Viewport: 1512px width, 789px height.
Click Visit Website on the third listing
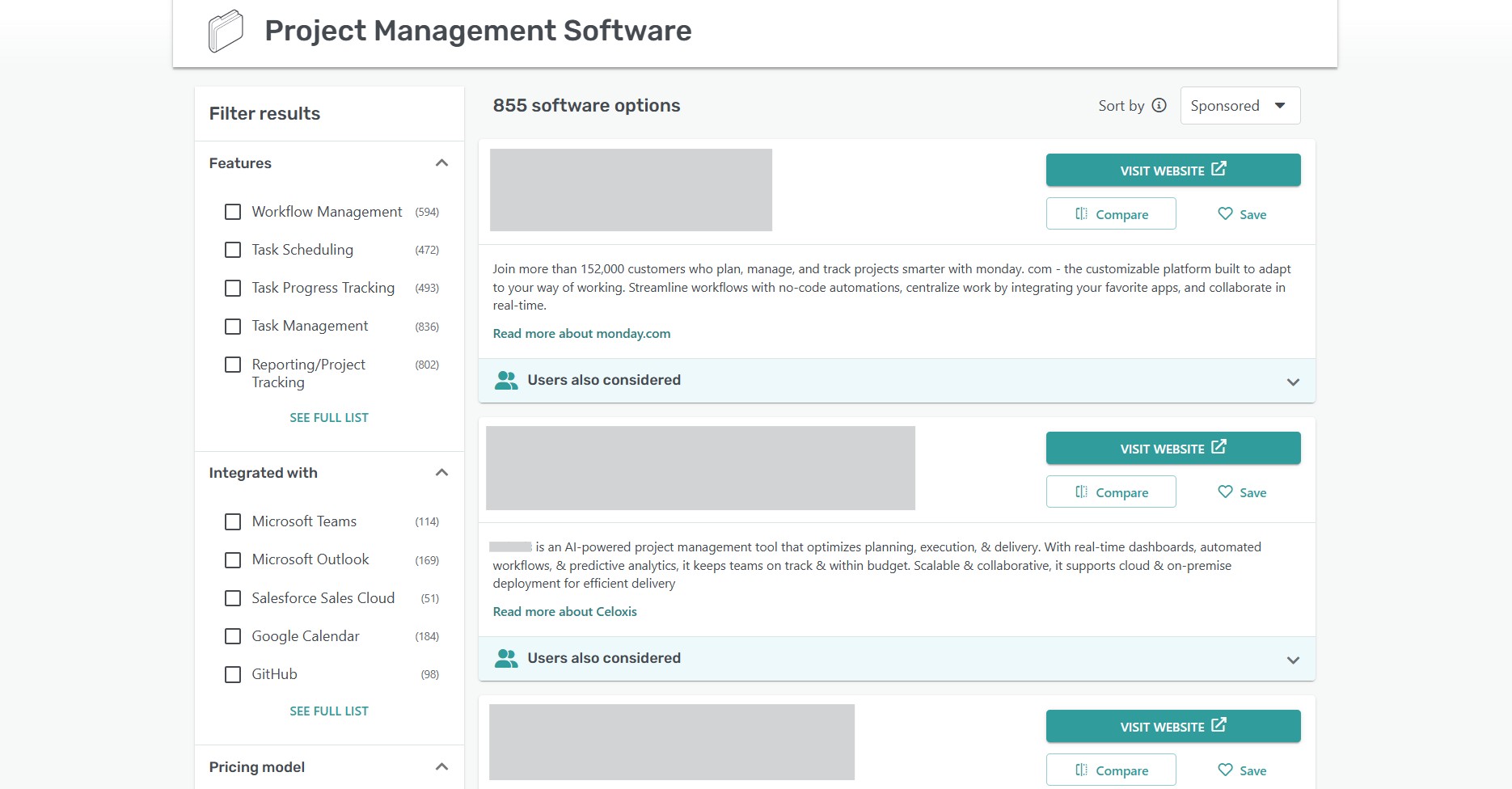[1173, 726]
